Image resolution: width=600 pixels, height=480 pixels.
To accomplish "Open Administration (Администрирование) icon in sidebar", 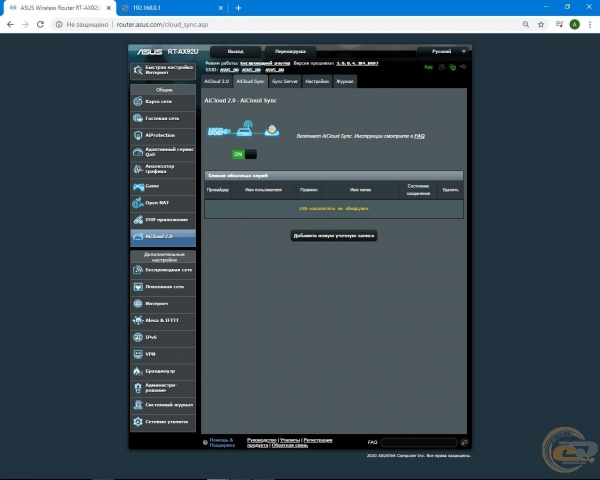I will [138, 388].
